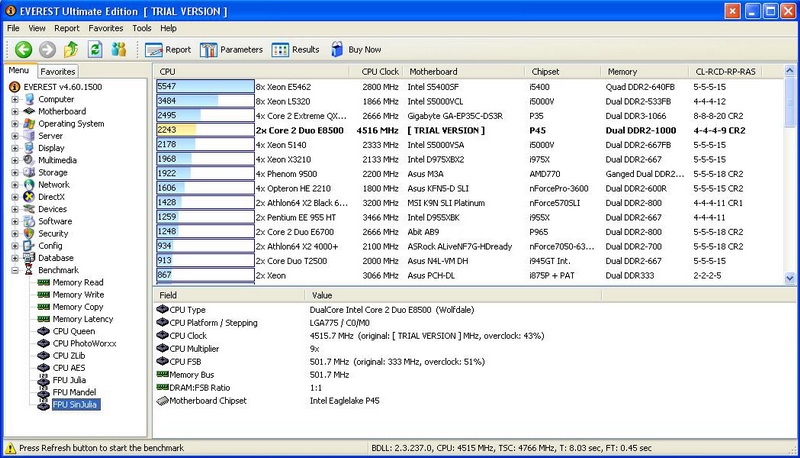
Task: Select the FPU Mandel benchmark icon
Action: coord(44,392)
